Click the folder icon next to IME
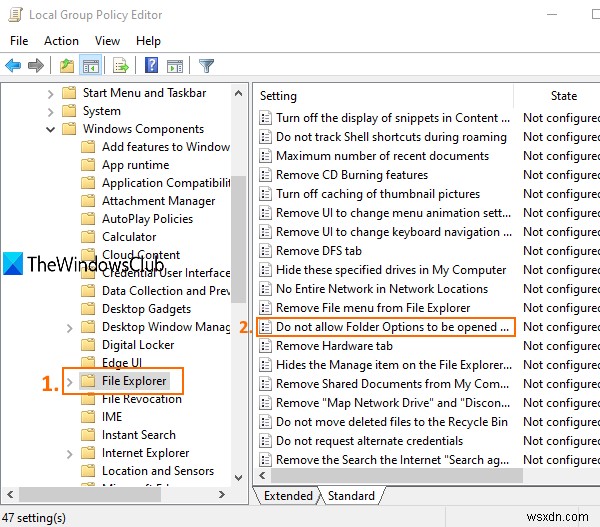The height and width of the screenshot is (527, 600). (x=88, y=416)
